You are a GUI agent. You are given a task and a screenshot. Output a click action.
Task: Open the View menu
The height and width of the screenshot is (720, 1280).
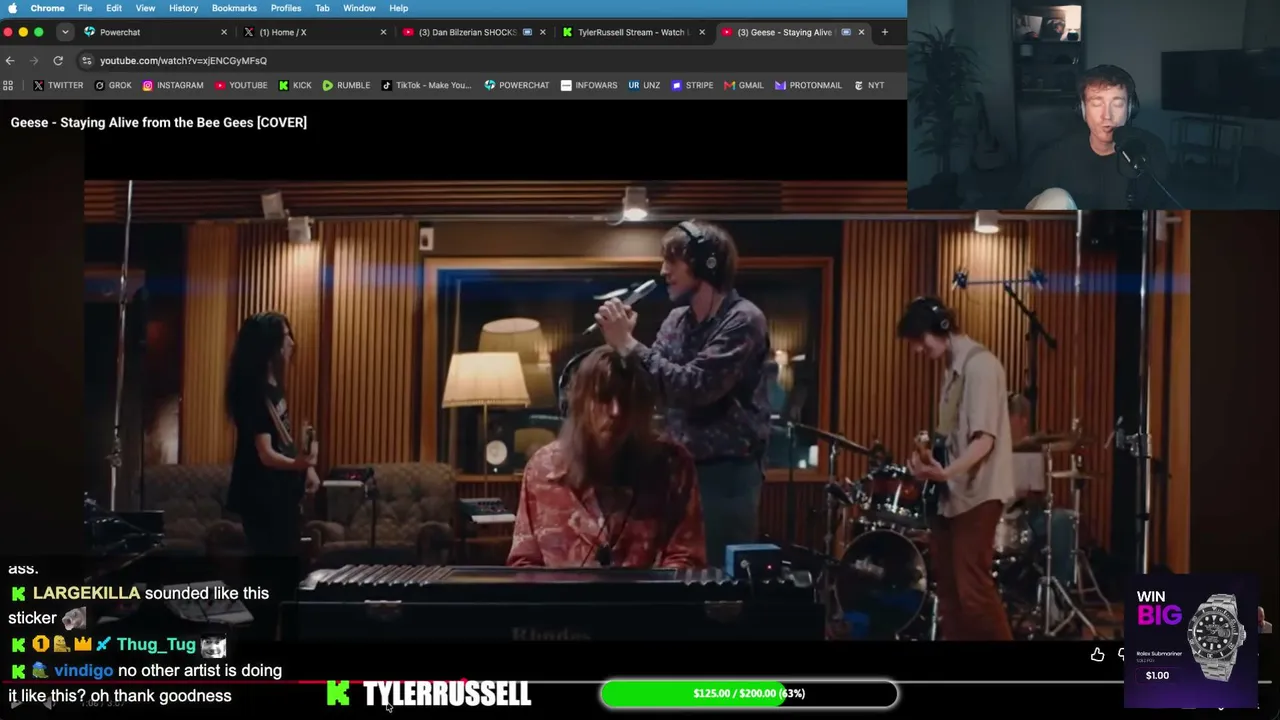[x=145, y=8]
